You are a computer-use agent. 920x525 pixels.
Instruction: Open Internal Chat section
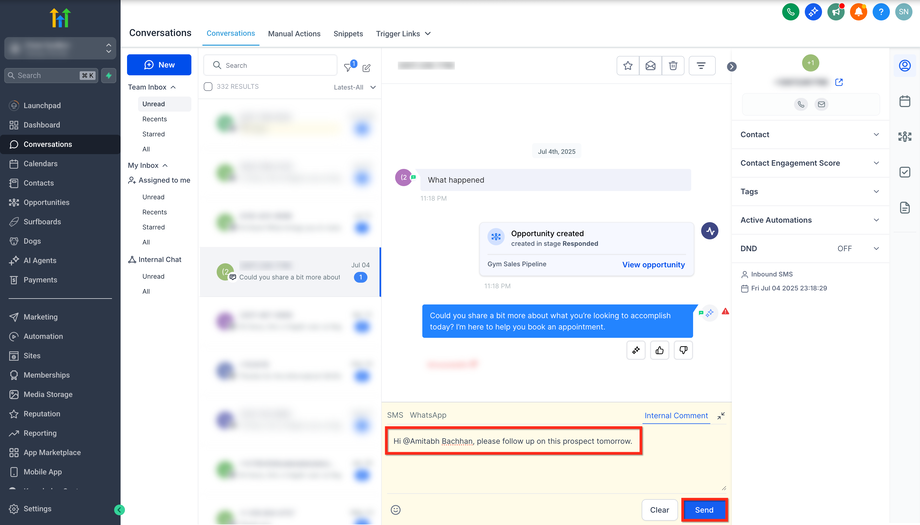click(155, 259)
